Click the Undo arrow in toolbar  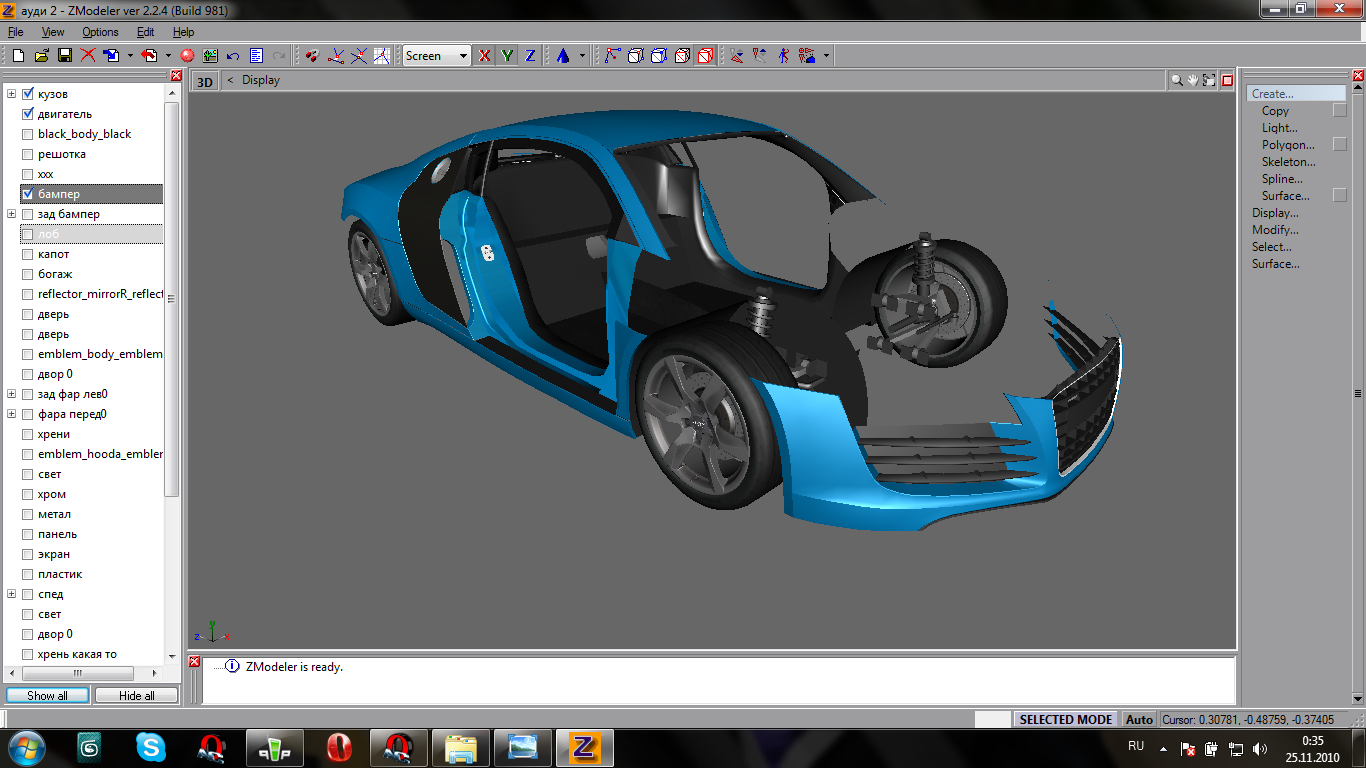point(233,56)
